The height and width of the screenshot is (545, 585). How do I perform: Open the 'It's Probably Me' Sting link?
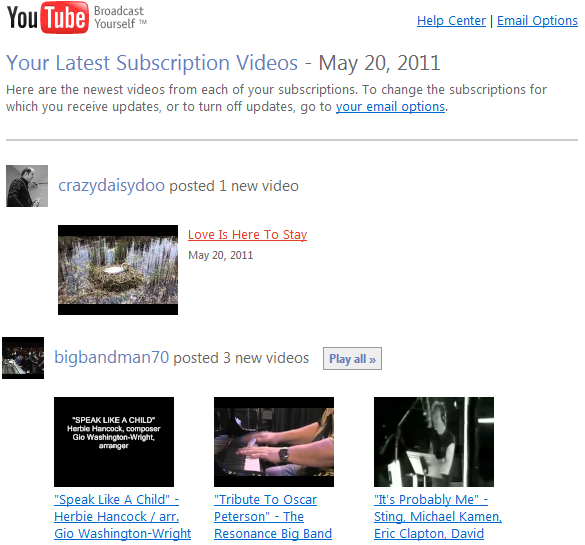[438, 517]
